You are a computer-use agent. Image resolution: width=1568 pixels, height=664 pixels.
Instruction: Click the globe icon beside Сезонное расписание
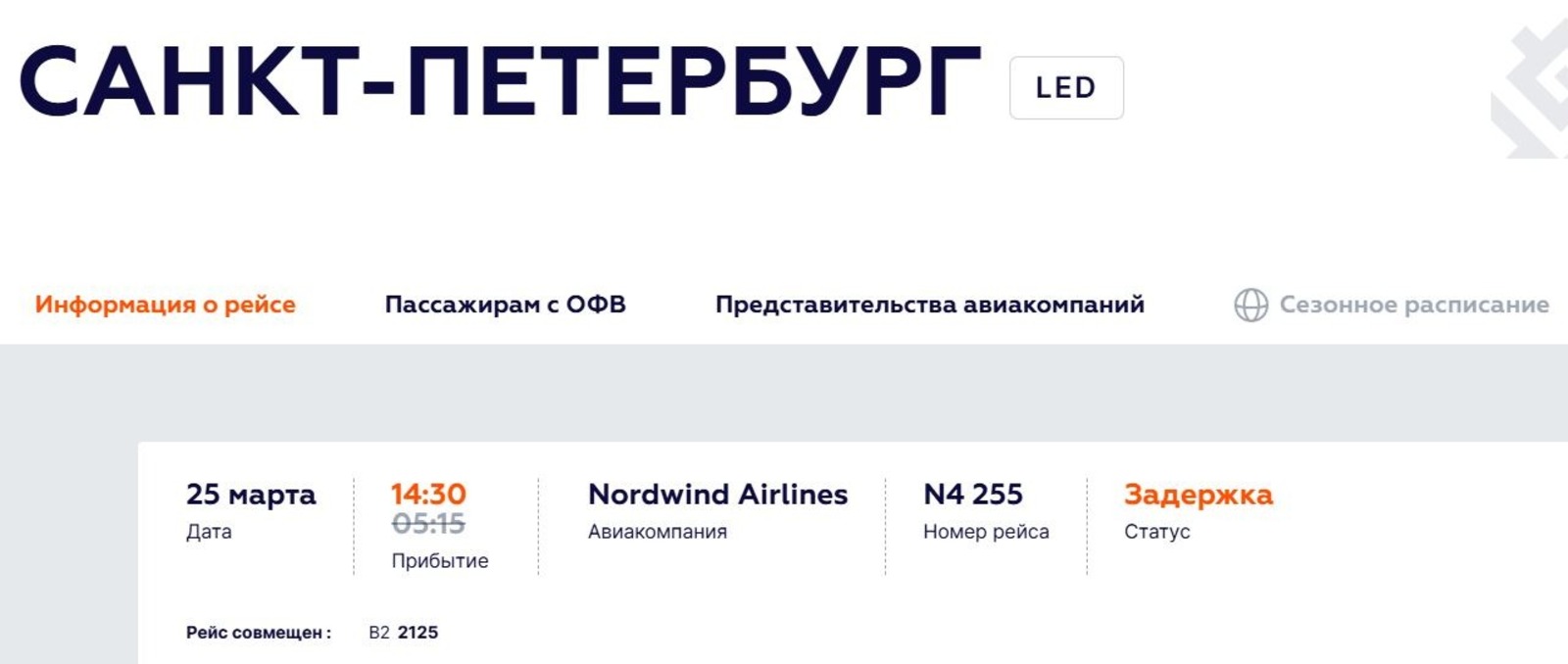[1250, 306]
